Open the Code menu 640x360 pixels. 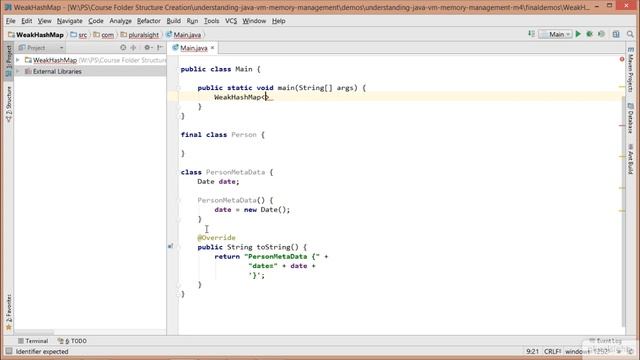pos(96,21)
